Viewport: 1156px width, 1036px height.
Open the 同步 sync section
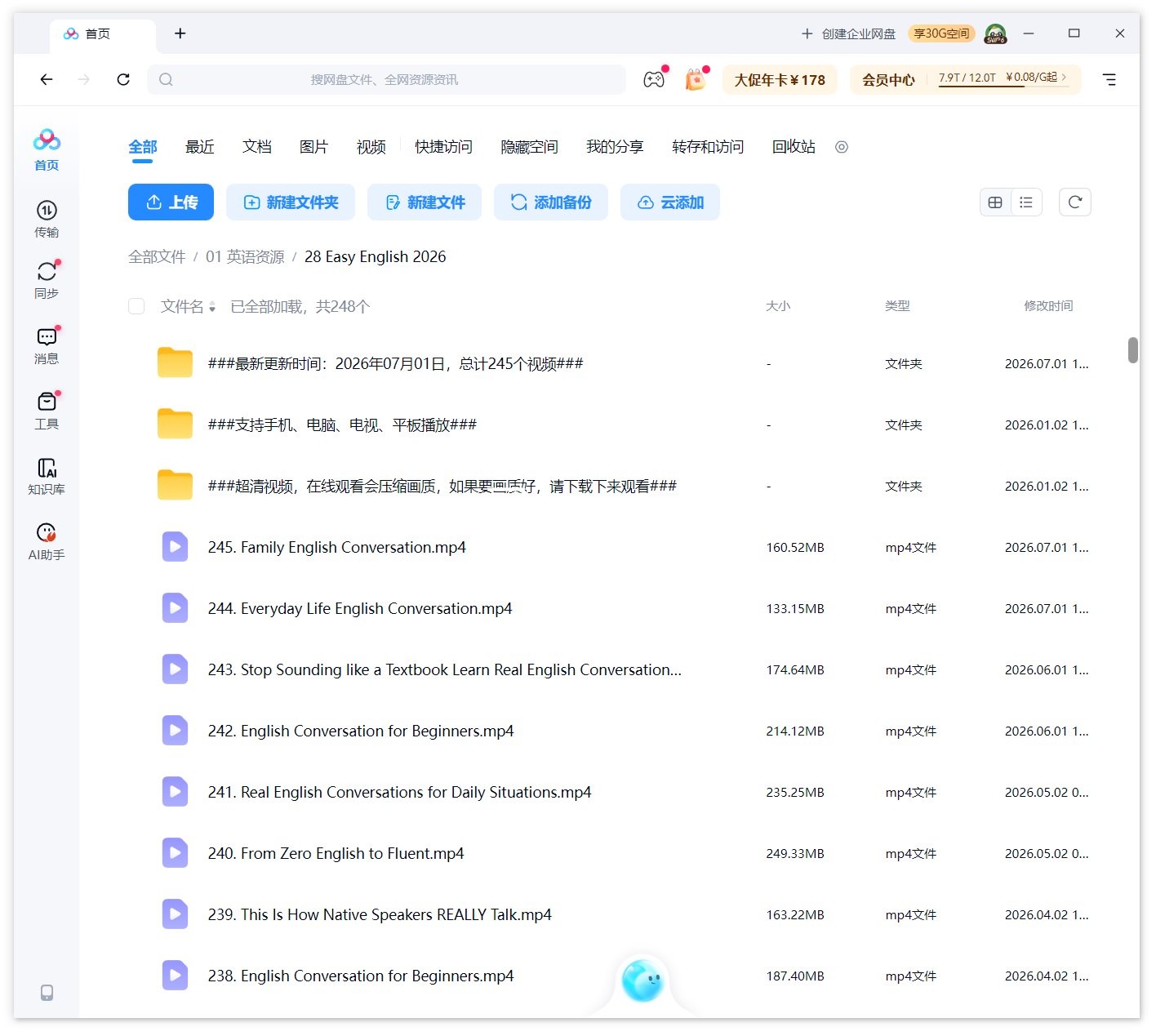pos(47,280)
